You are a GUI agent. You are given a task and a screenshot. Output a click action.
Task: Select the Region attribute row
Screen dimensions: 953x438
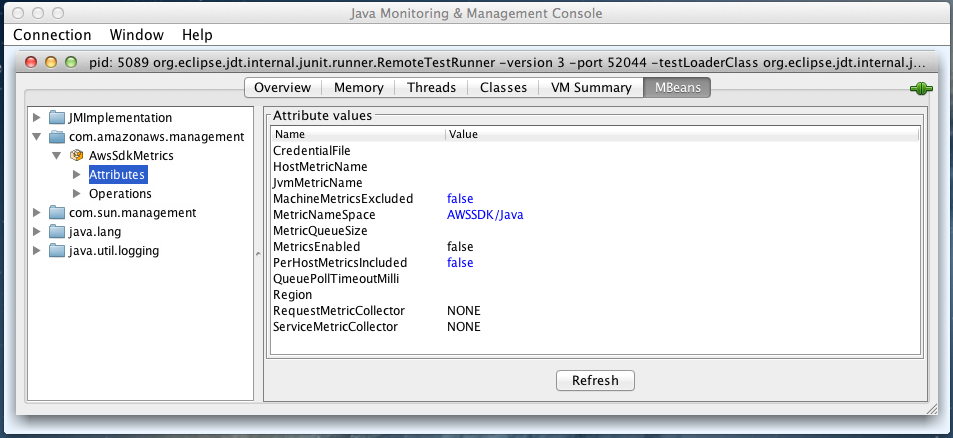coord(595,295)
